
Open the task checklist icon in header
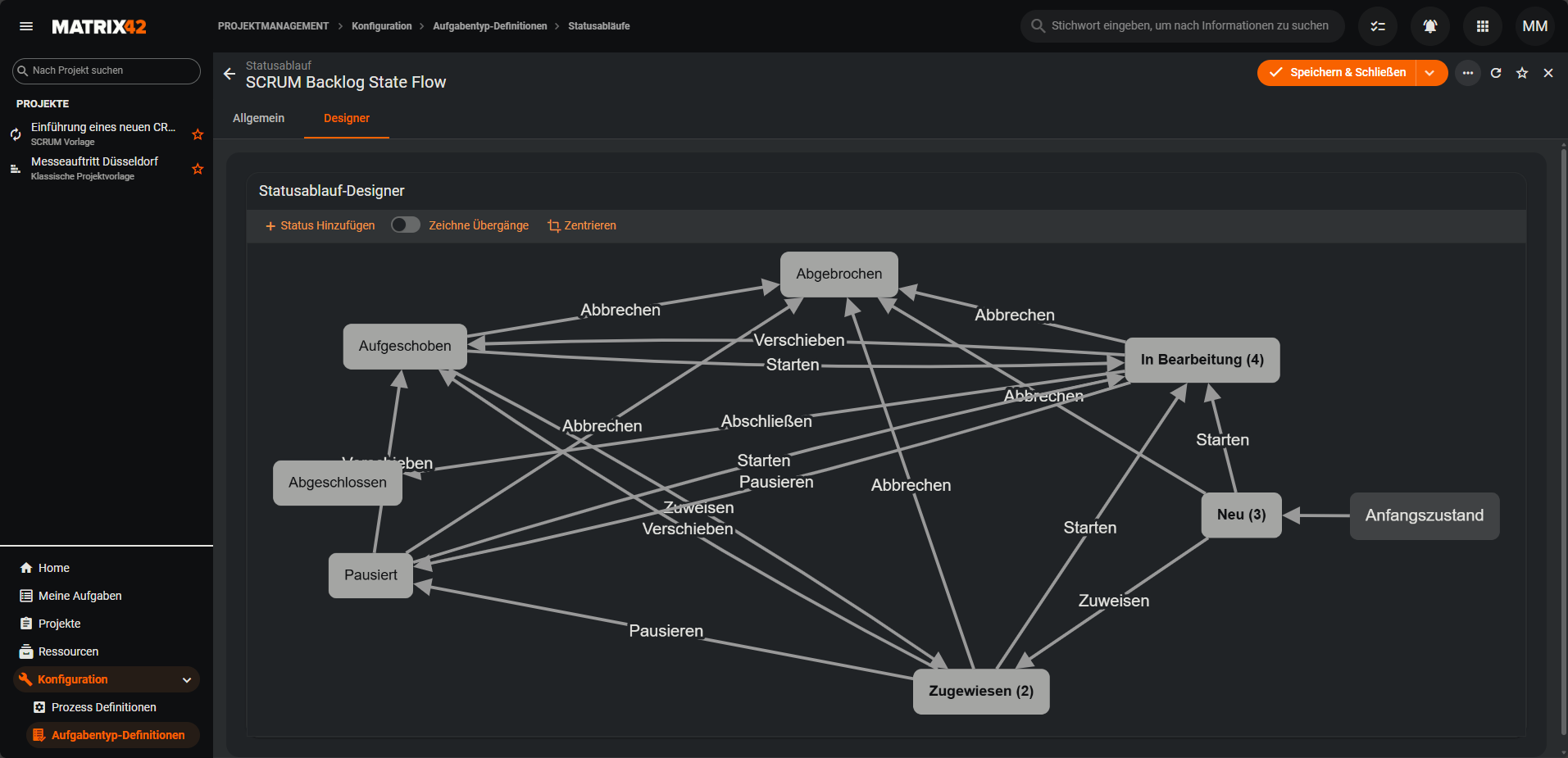click(1377, 26)
